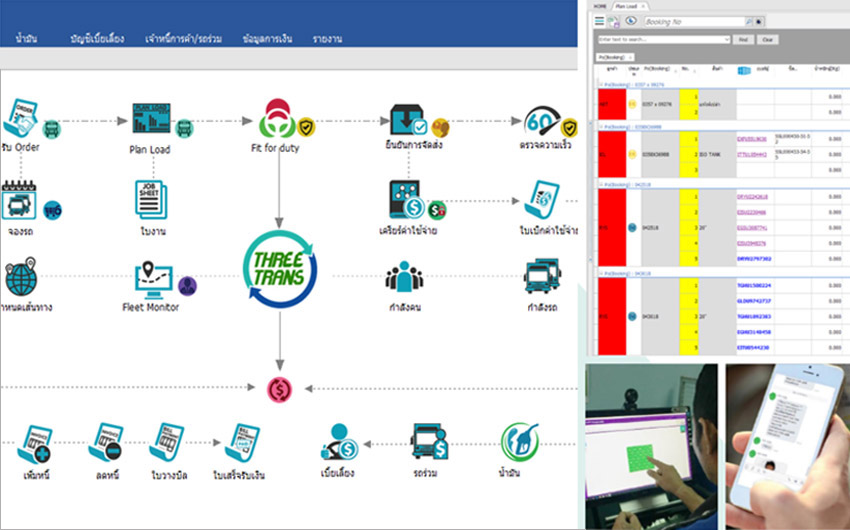Open the กำลังคน manpower icon

[x=404, y=277]
